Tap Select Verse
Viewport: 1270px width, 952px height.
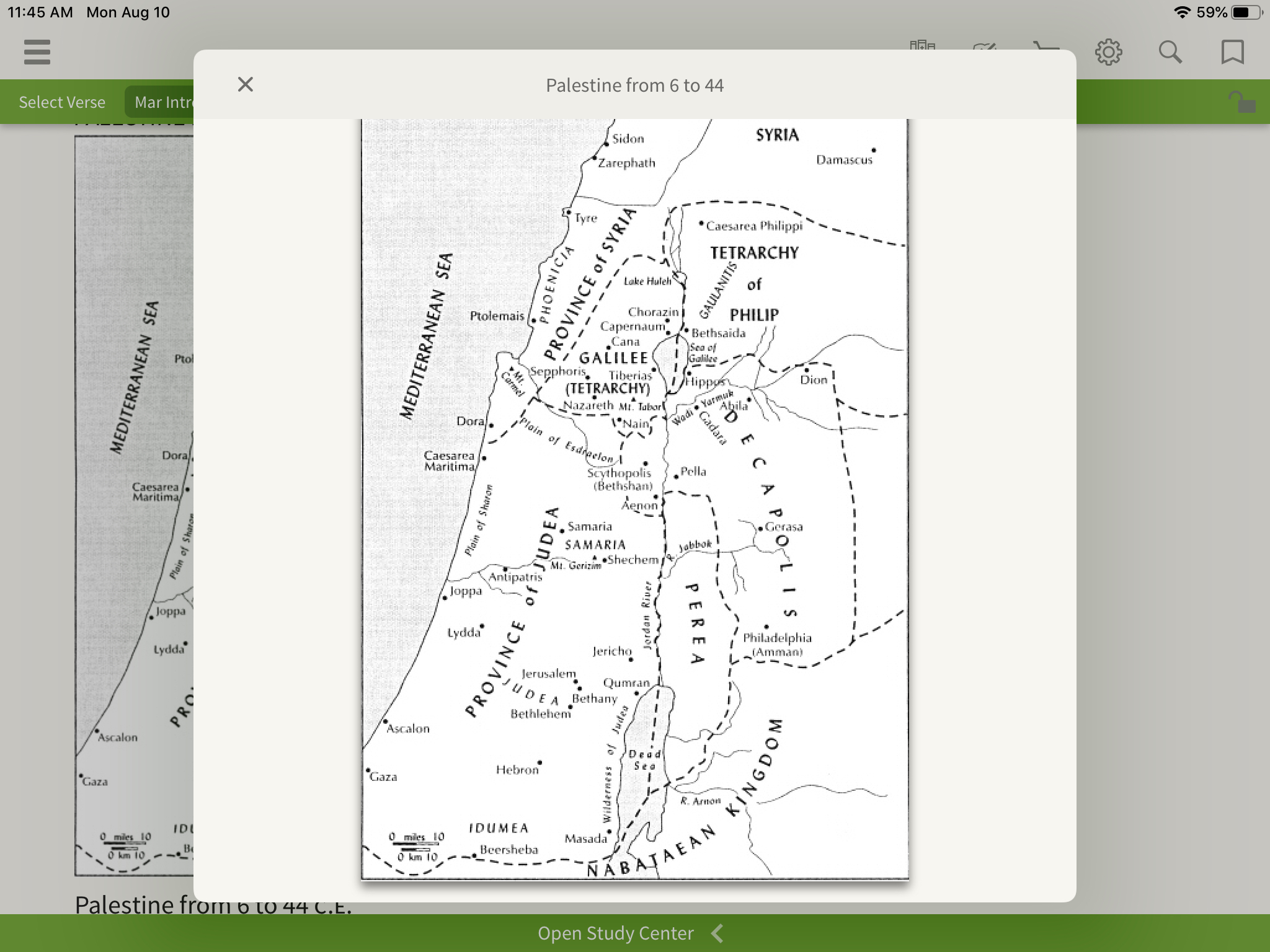click(62, 102)
